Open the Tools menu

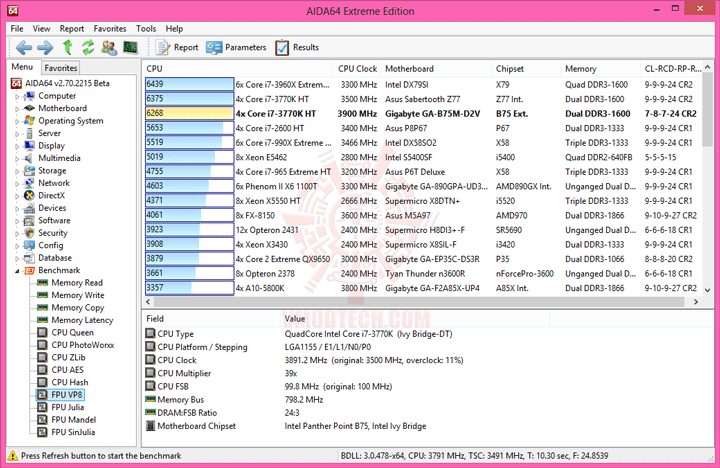[146, 28]
